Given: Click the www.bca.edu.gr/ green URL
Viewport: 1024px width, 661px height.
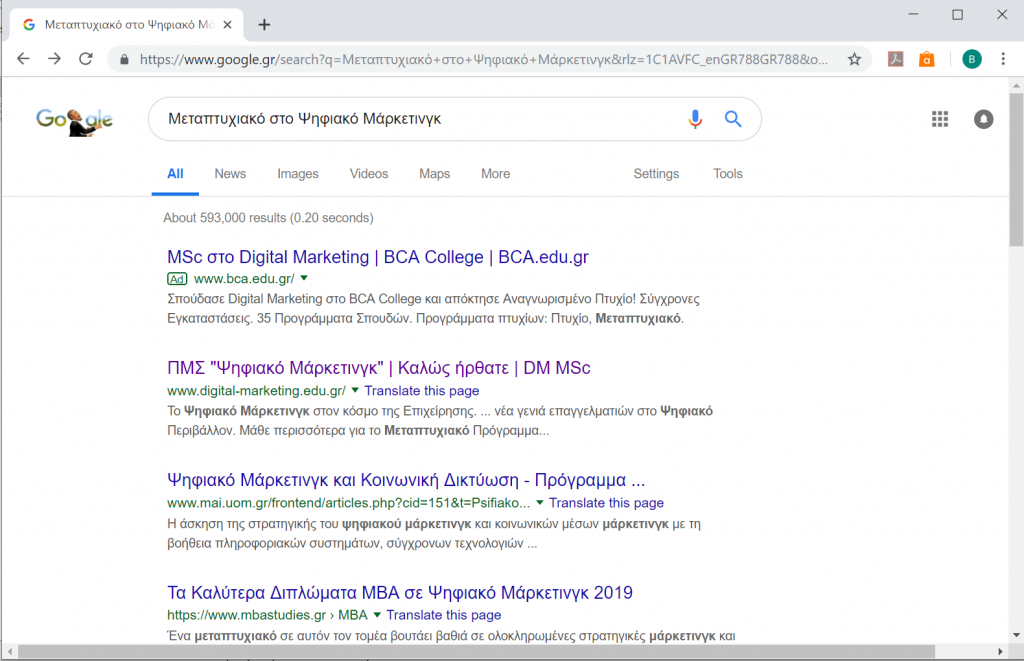Looking at the screenshot, I should coord(244,278).
